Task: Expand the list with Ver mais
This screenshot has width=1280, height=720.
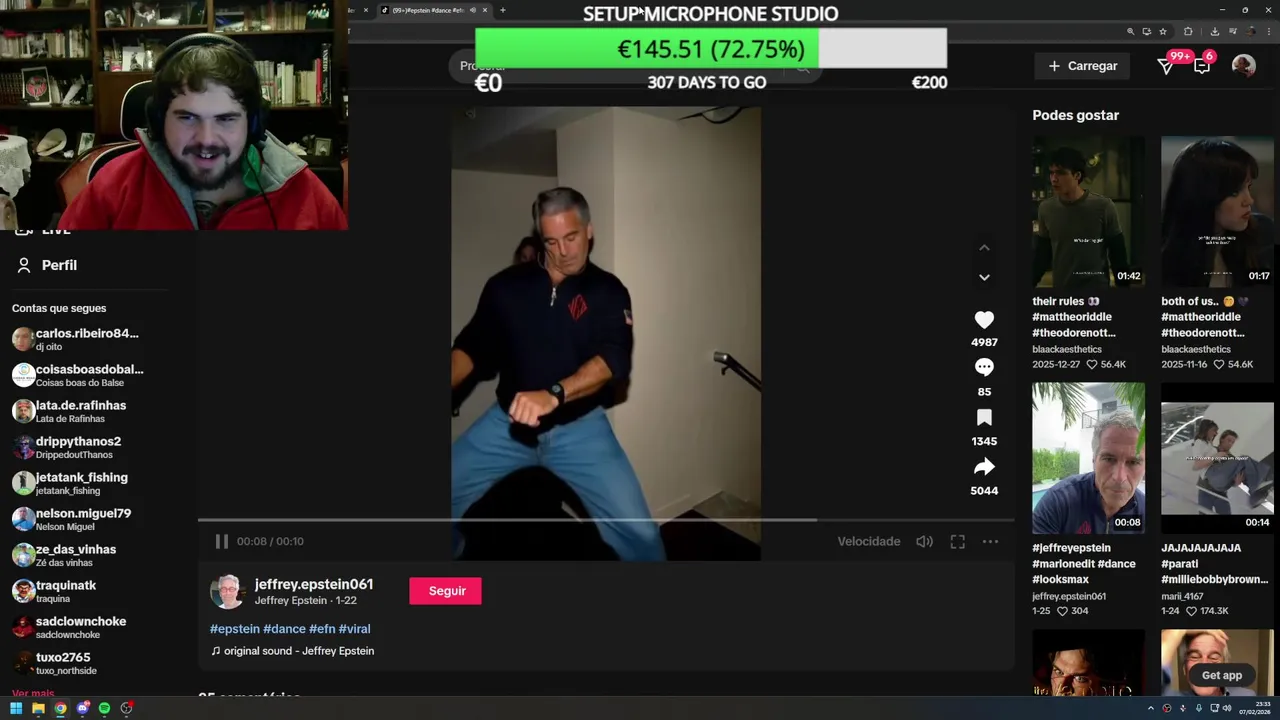Action: [33, 693]
